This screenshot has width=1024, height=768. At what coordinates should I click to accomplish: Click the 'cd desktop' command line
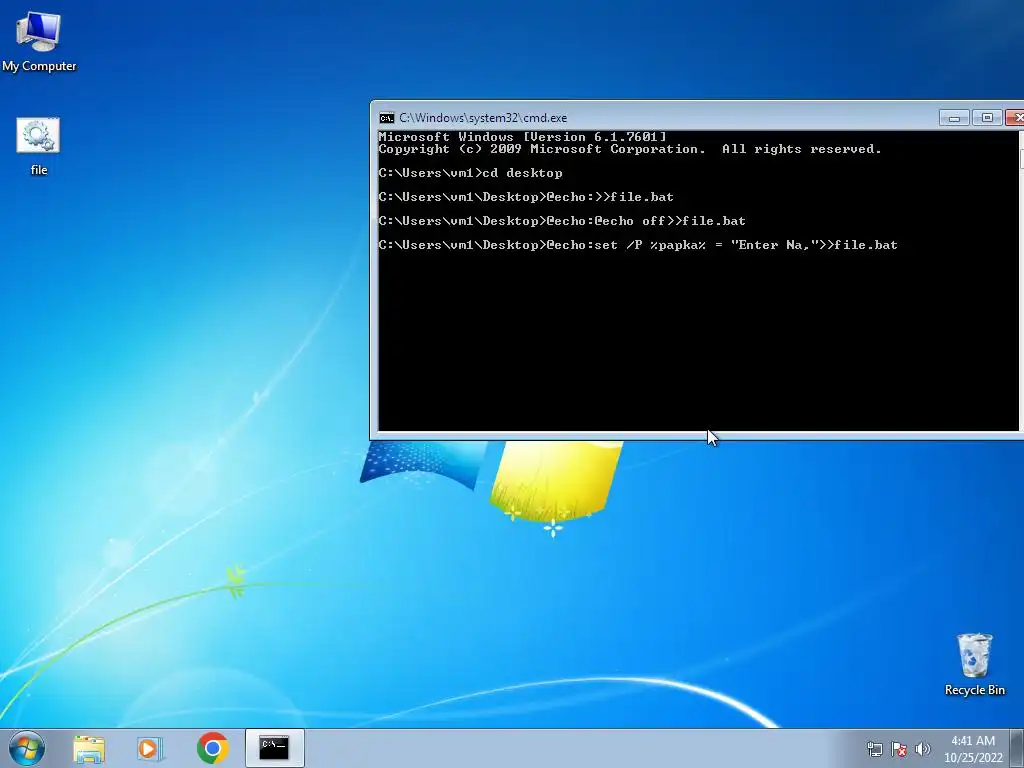point(470,173)
